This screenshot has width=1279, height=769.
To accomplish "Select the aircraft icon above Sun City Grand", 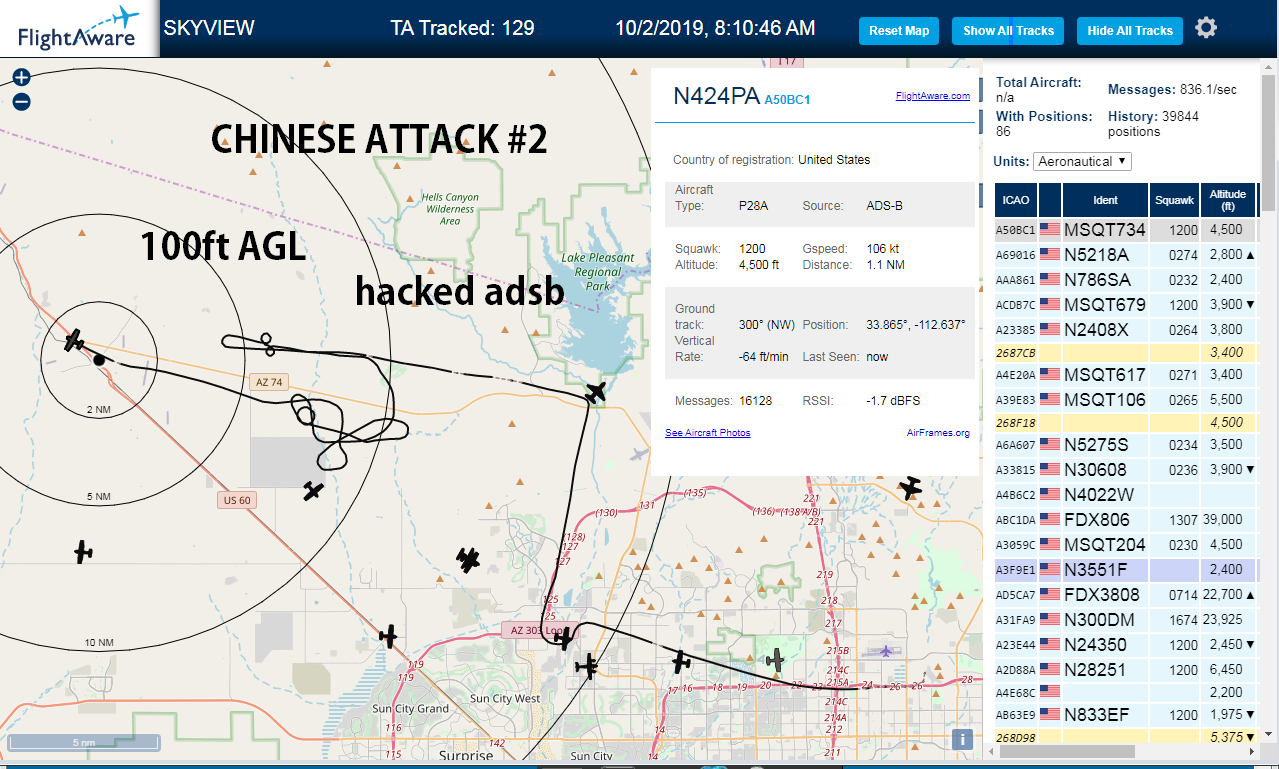I will [x=388, y=635].
